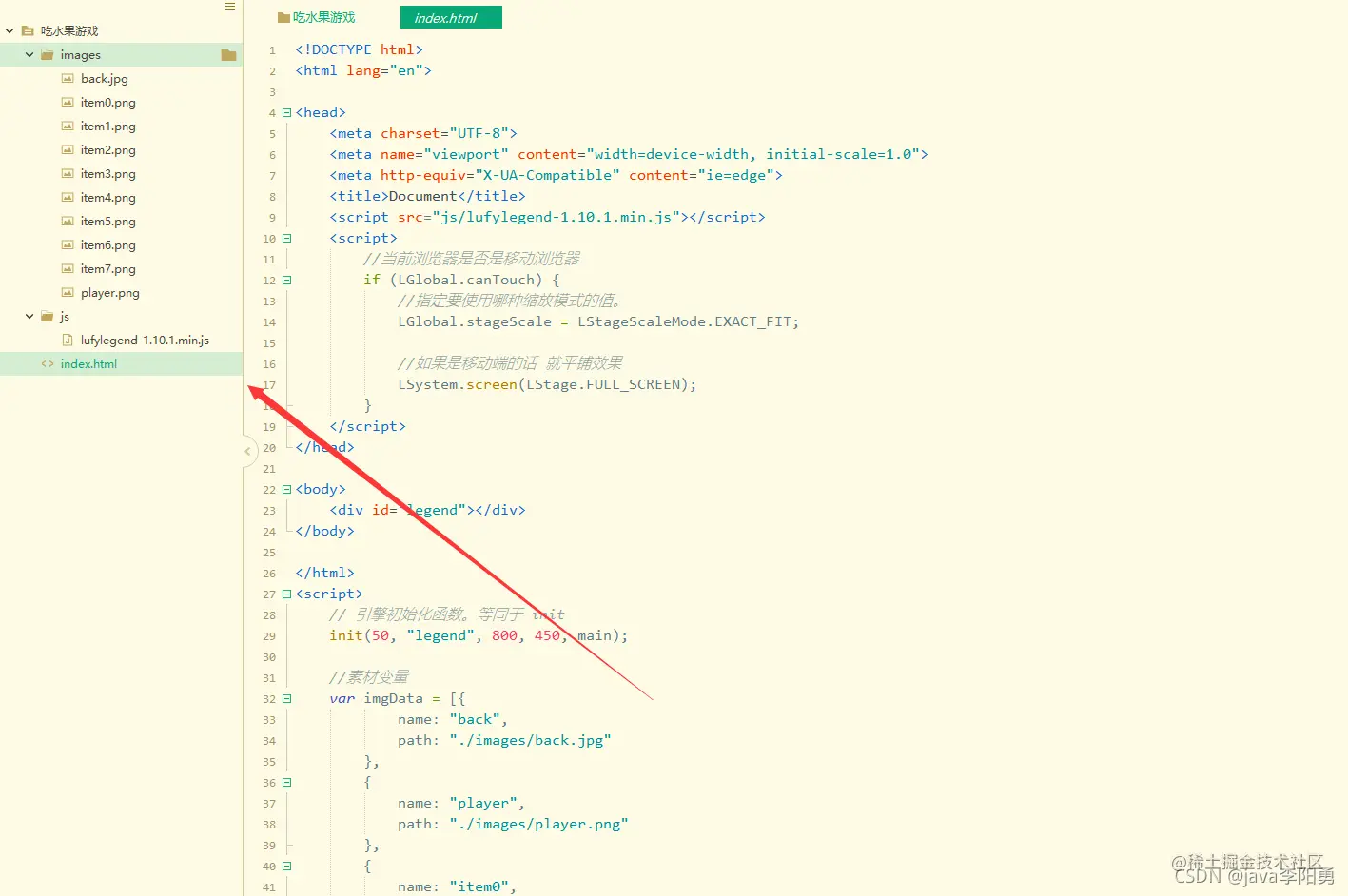
Task: Open item0.png in the file tree
Action: click(x=108, y=103)
